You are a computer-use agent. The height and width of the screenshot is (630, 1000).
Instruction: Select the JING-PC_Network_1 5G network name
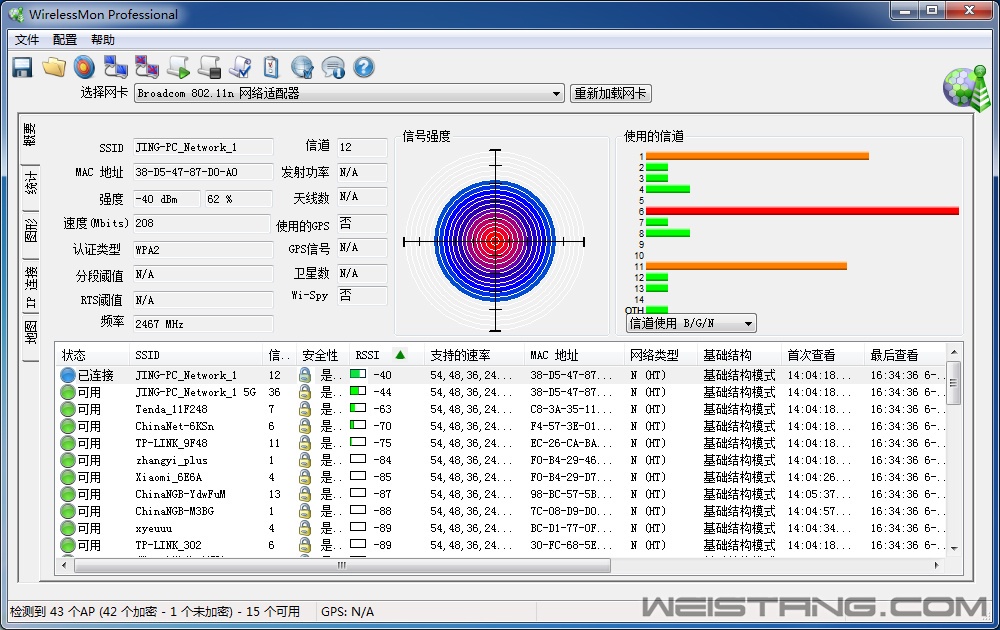[x=195, y=392]
